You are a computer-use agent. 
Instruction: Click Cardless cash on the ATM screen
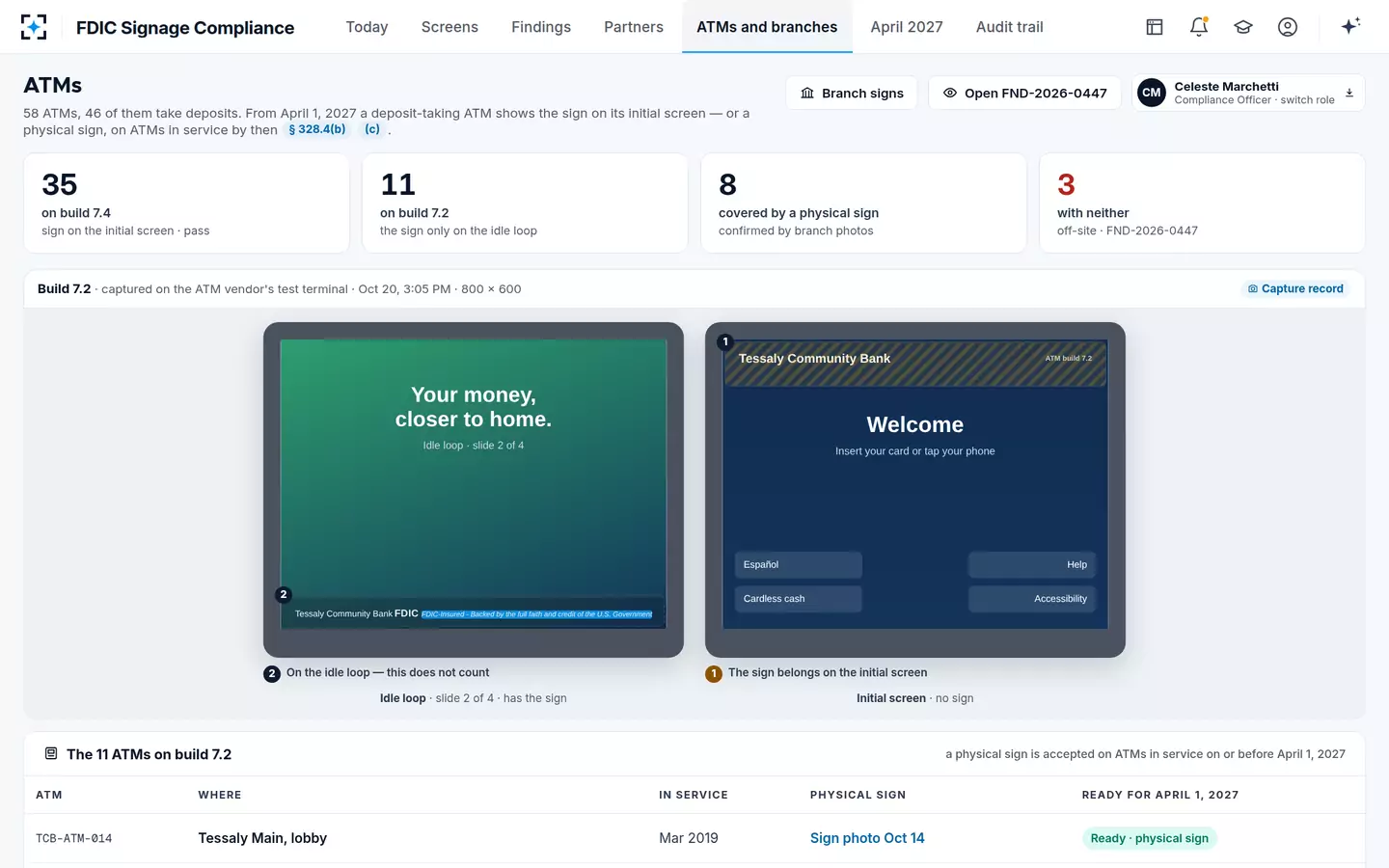click(x=799, y=599)
